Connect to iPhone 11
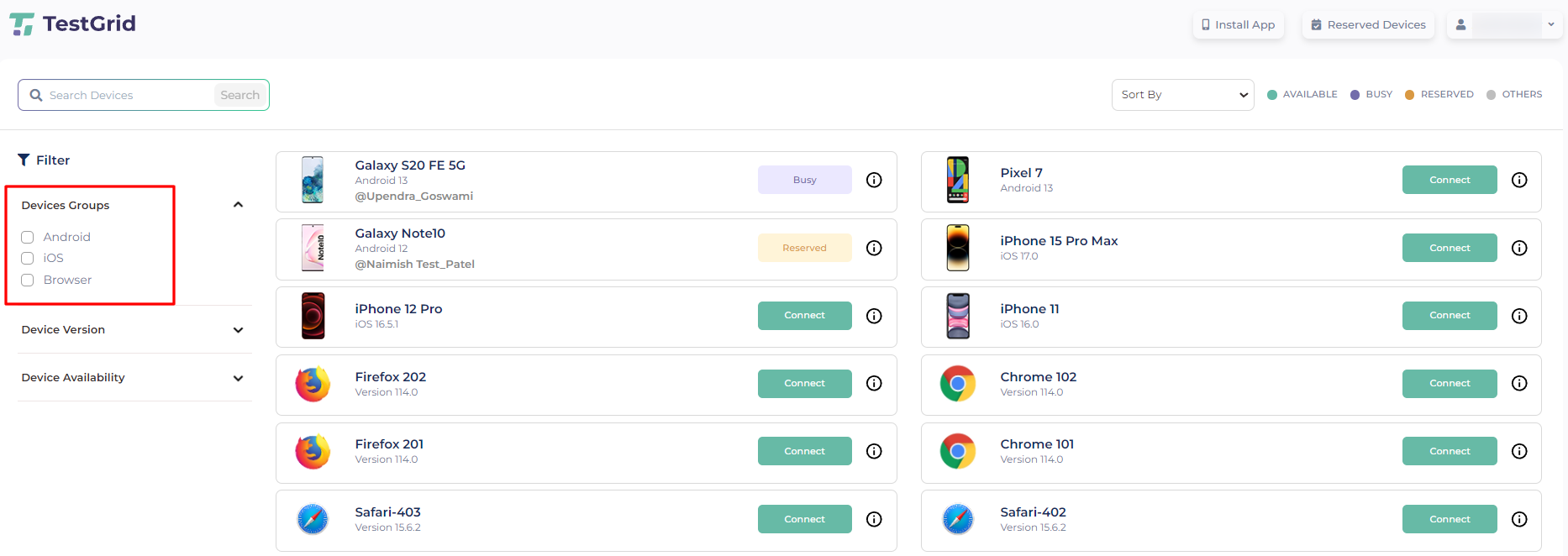The height and width of the screenshot is (556, 1568). (1450, 316)
